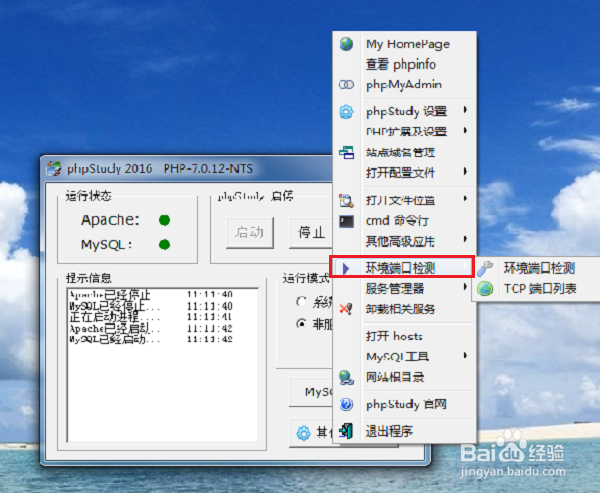Image resolution: width=600 pixels, height=493 pixels.
Task: Expand the 打开配置文件 submenu arrow
Action: (x=465, y=171)
